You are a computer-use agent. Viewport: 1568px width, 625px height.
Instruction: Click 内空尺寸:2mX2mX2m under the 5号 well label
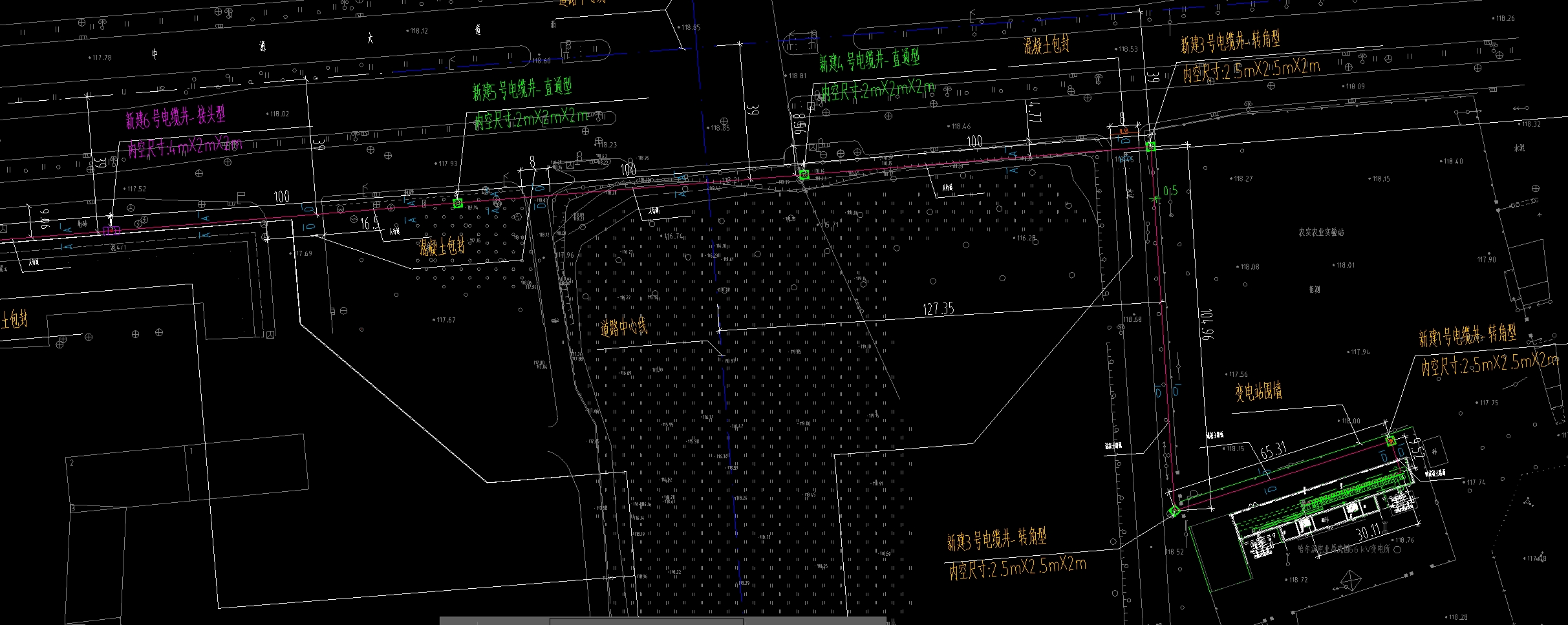click(532, 118)
